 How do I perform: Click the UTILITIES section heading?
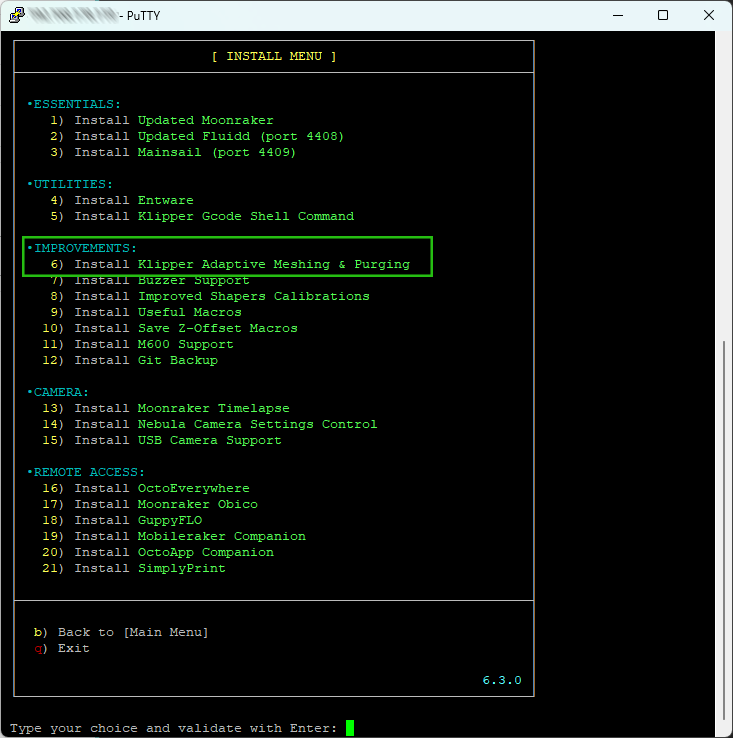click(70, 184)
